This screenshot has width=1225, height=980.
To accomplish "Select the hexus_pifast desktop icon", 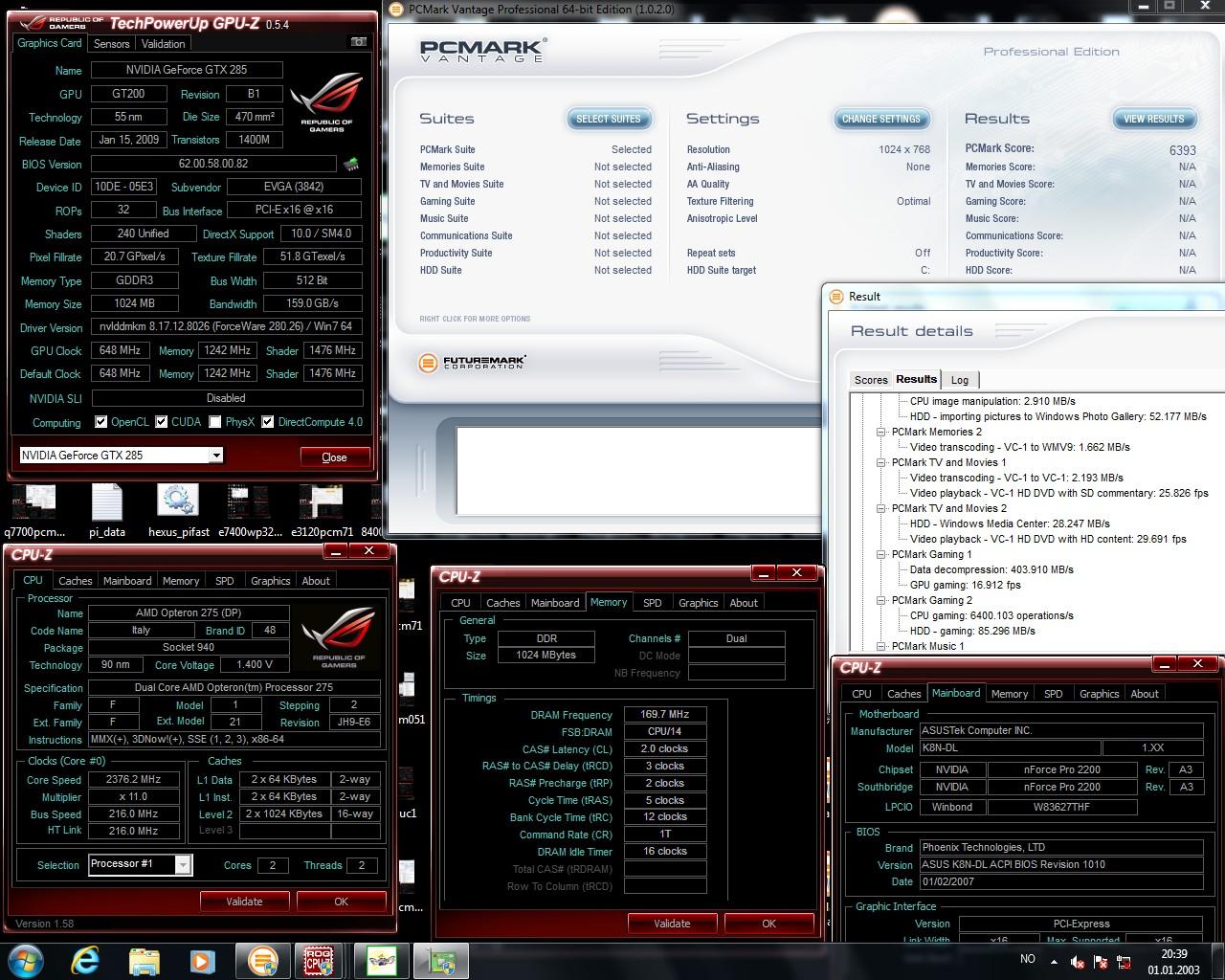I will [178, 511].
